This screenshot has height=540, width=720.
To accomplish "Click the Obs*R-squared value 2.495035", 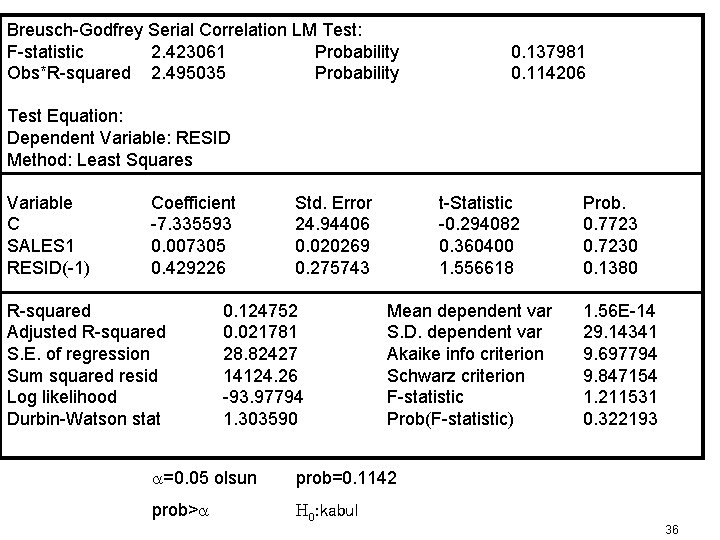I will click(188, 73).
